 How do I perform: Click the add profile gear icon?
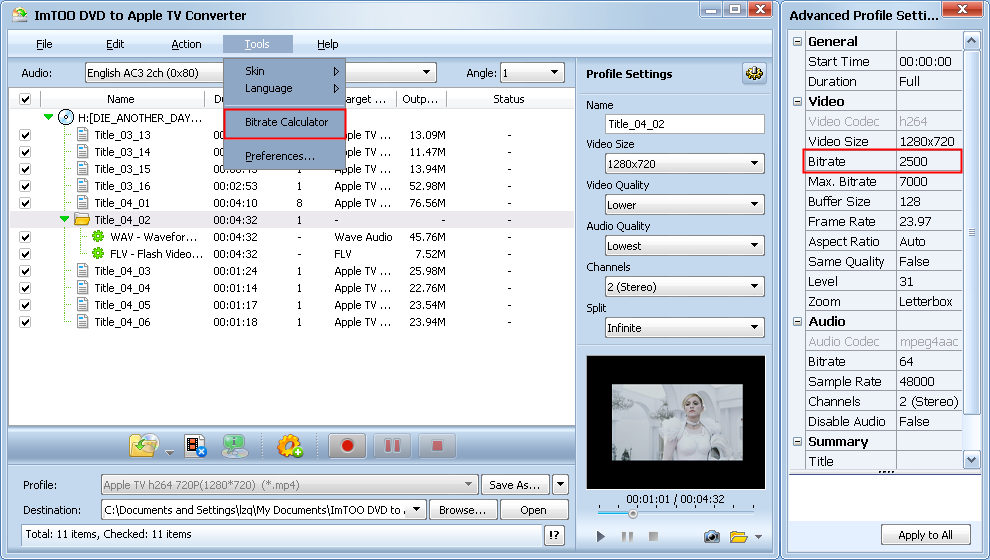tap(290, 446)
